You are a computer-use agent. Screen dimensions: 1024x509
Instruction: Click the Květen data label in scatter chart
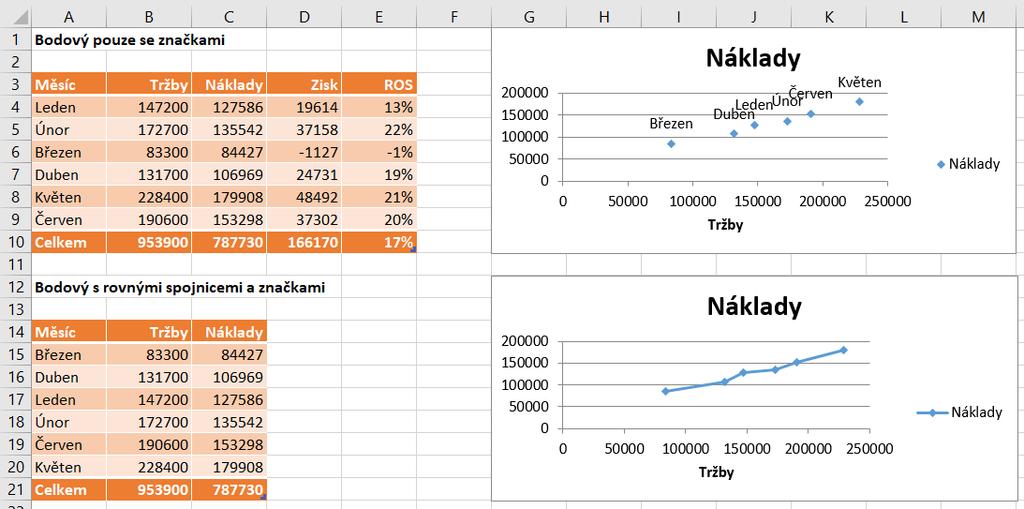[x=859, y=83]
